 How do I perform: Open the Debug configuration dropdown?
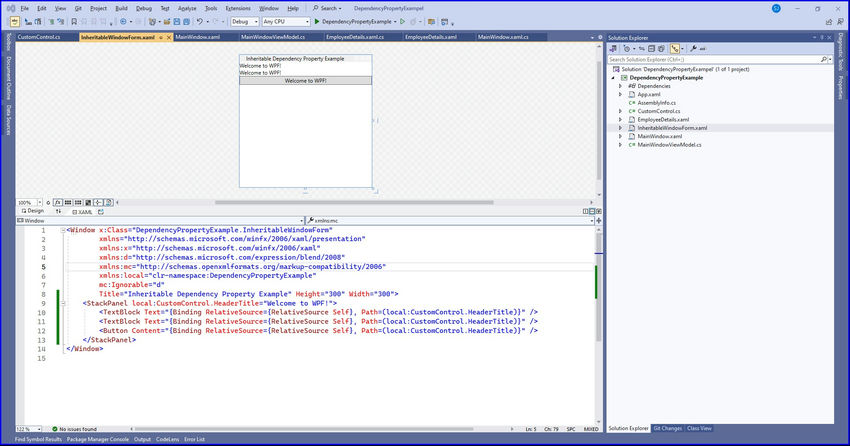[245, 22]
